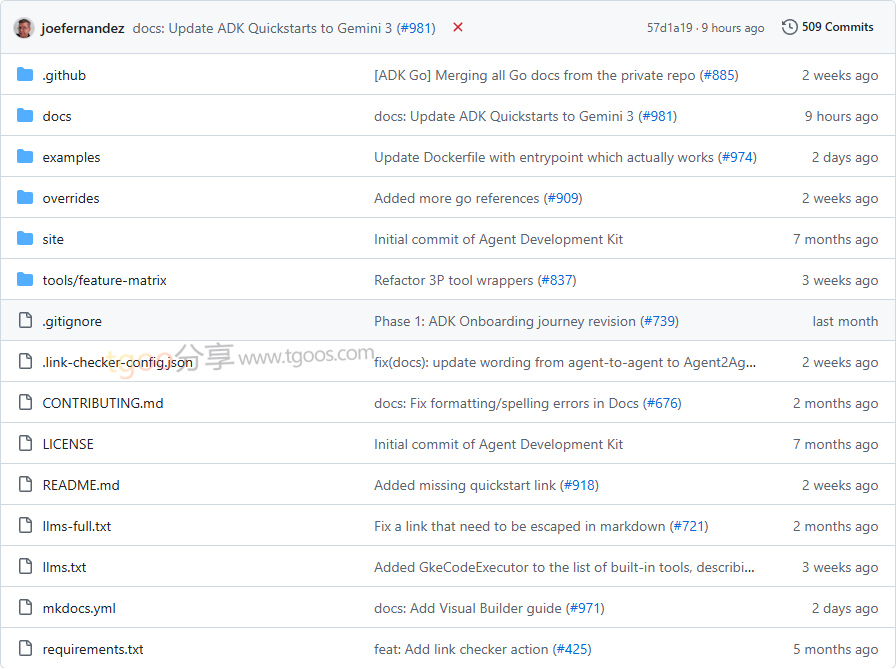Click joefernandez's profile avatar

[24, 28]
